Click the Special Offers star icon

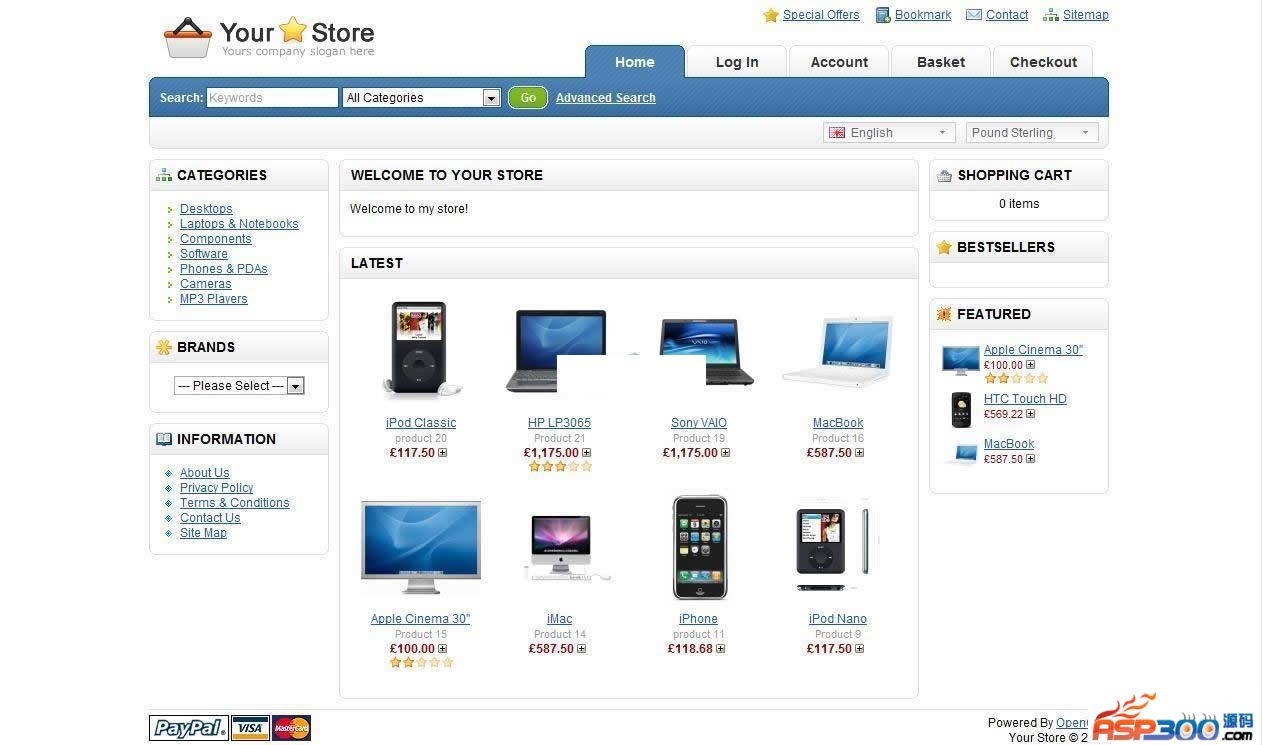(x=770, y=15)
